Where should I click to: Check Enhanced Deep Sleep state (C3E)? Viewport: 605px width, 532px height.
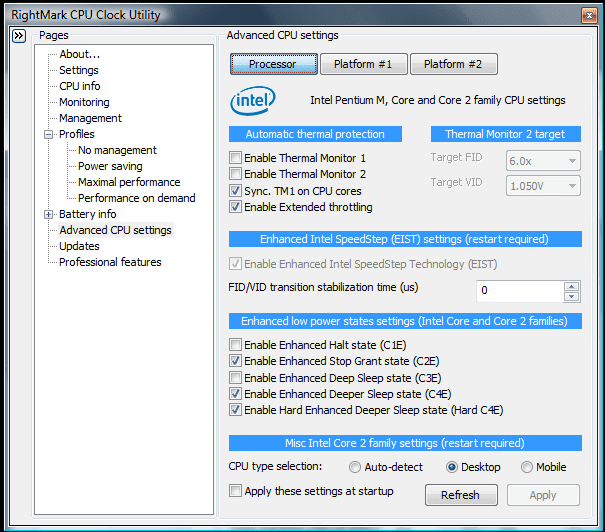(235, 377)
